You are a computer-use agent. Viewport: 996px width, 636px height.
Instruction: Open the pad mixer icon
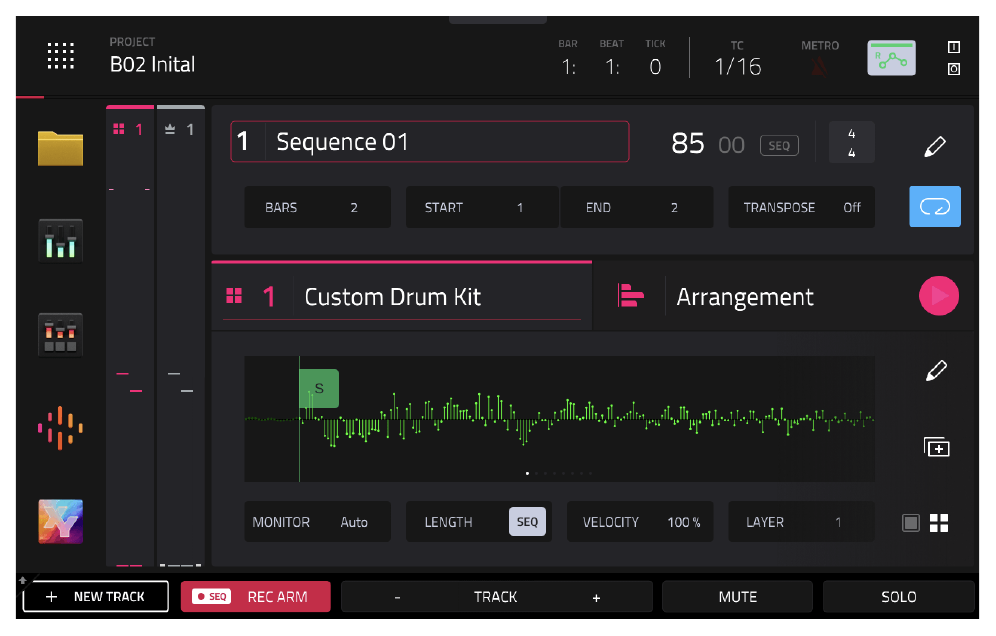pyautogui.click(x=60, y=335)
